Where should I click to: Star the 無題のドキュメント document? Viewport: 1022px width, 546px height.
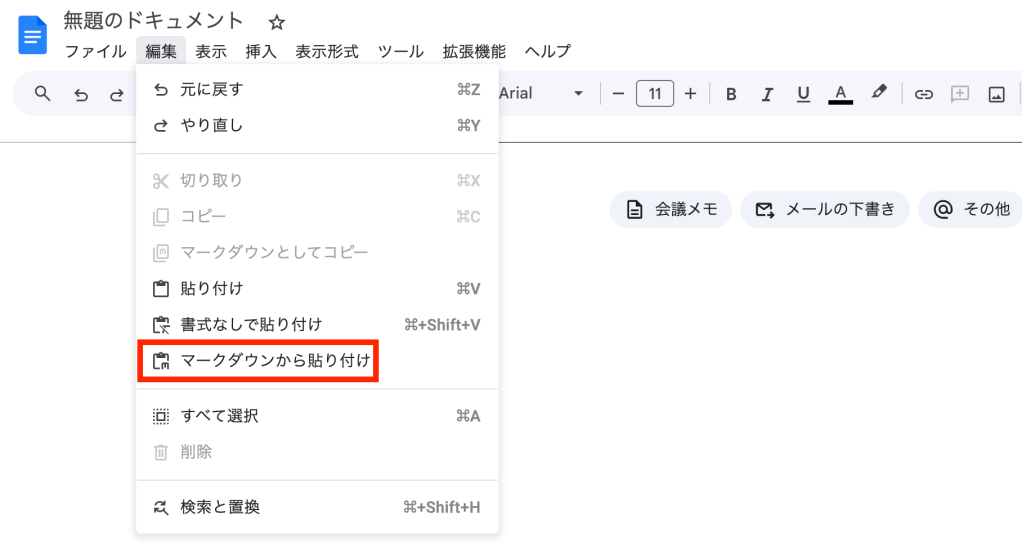tap(277, 23)
